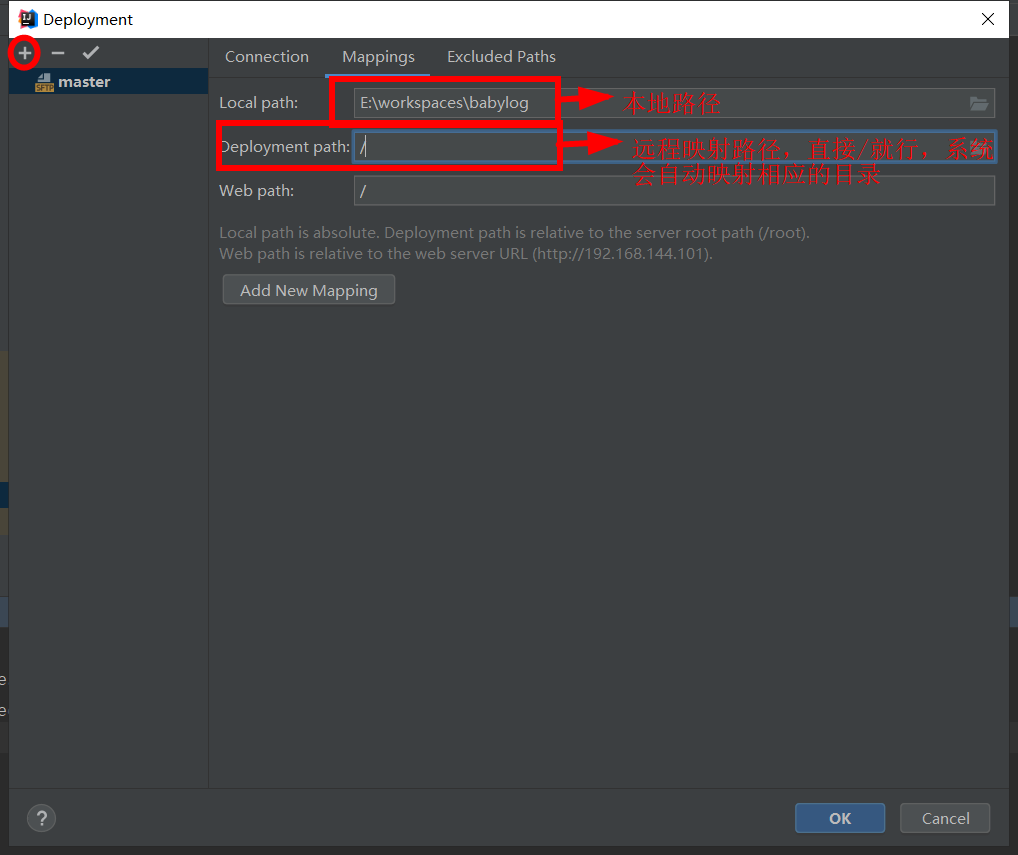Click the help question mark icon
Viewport: 1018px width, 855px height.
(x=41, y=818)
